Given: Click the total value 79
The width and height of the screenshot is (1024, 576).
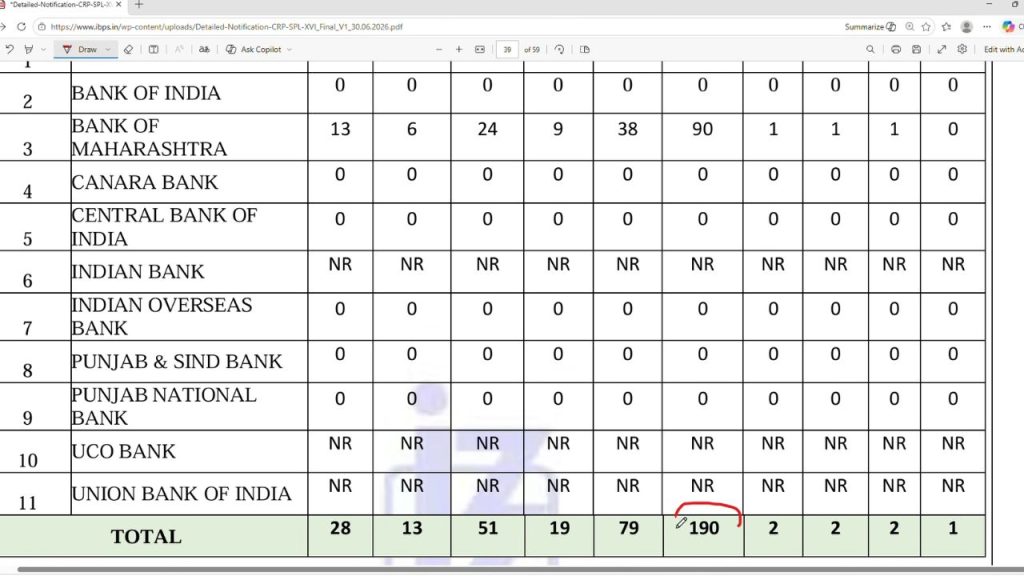Looking at the screenshot, I should pyautogui.click(x=628, y=528).
